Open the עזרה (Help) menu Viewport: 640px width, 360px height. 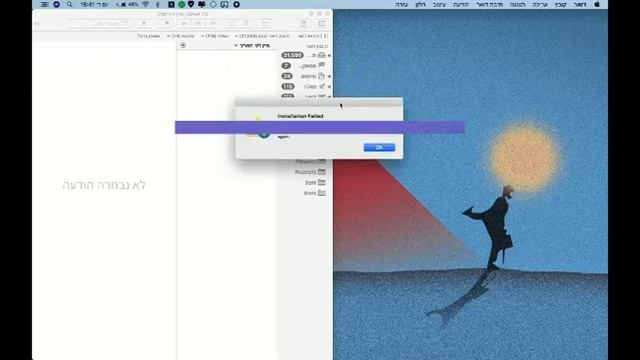point(402,4)
